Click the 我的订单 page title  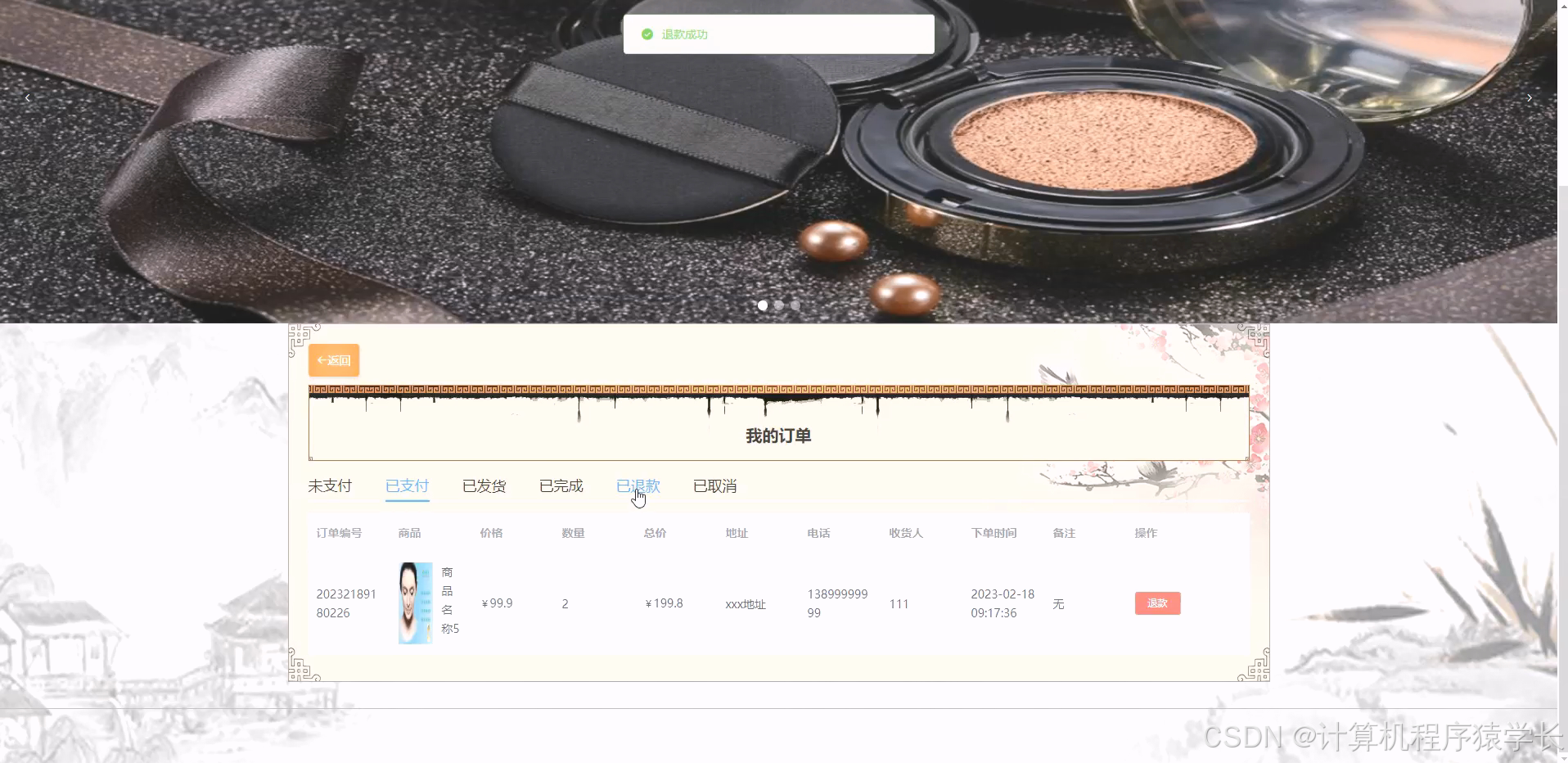tap(778, 436)
